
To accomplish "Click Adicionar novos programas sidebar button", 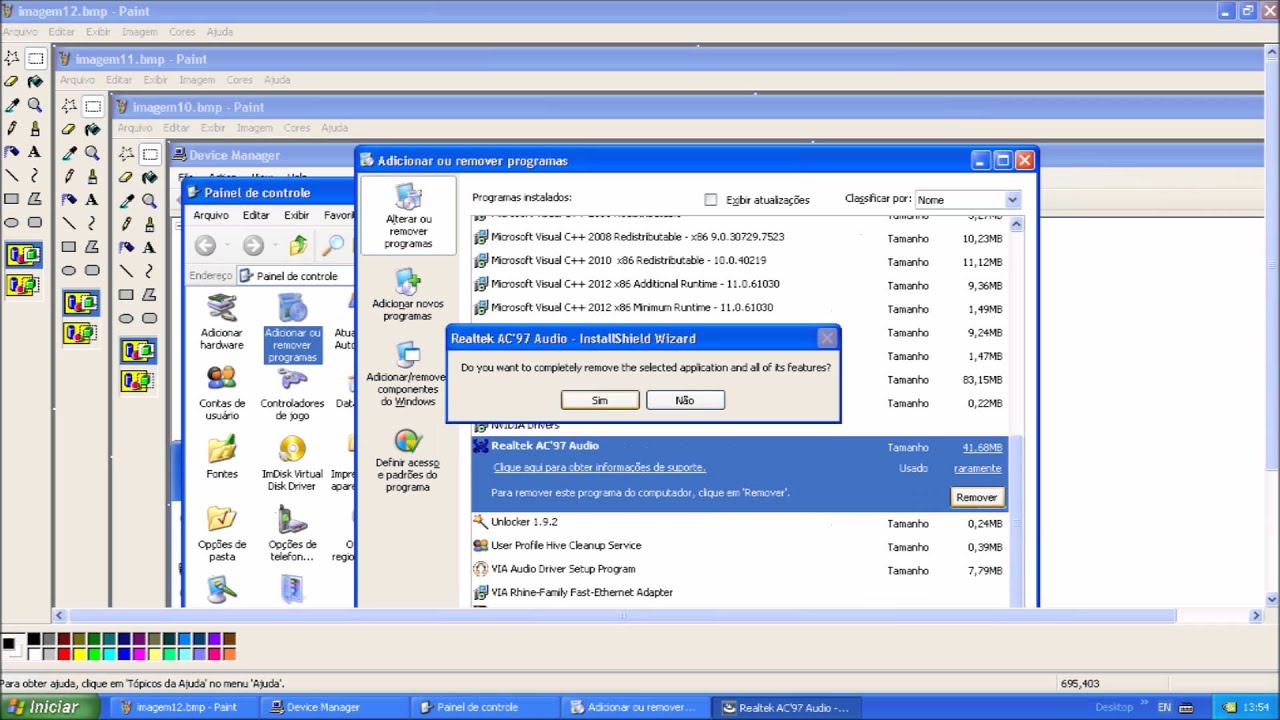I will [x=407, y=295].
